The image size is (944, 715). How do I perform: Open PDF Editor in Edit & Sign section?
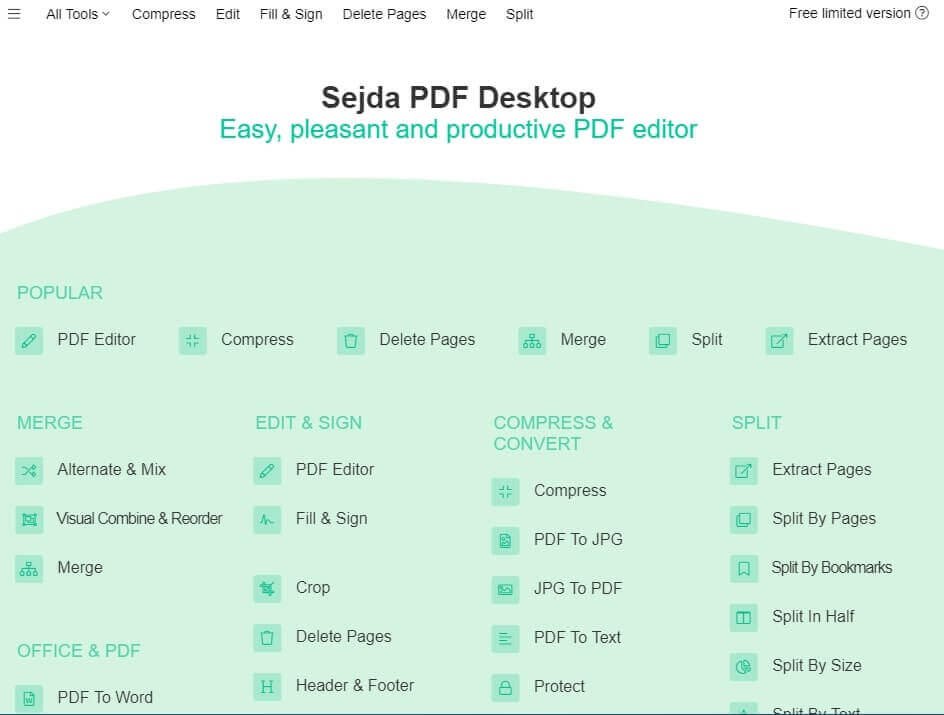tap(335, 469)
